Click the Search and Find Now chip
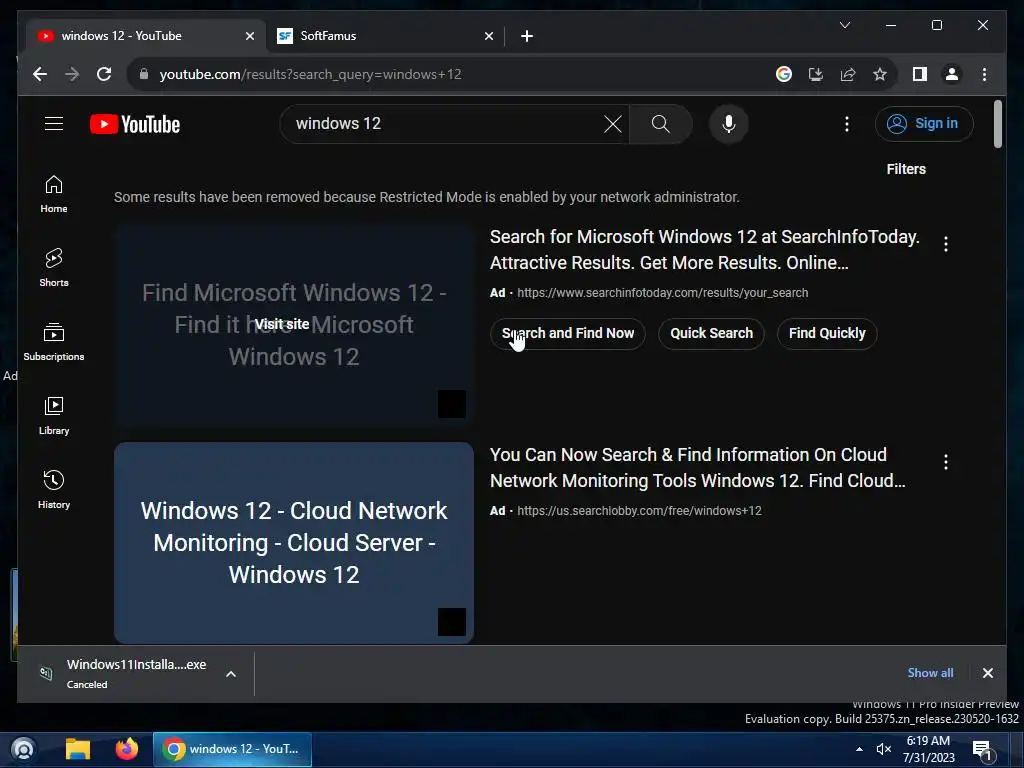1024x768 pixels. tap(568, 333)
